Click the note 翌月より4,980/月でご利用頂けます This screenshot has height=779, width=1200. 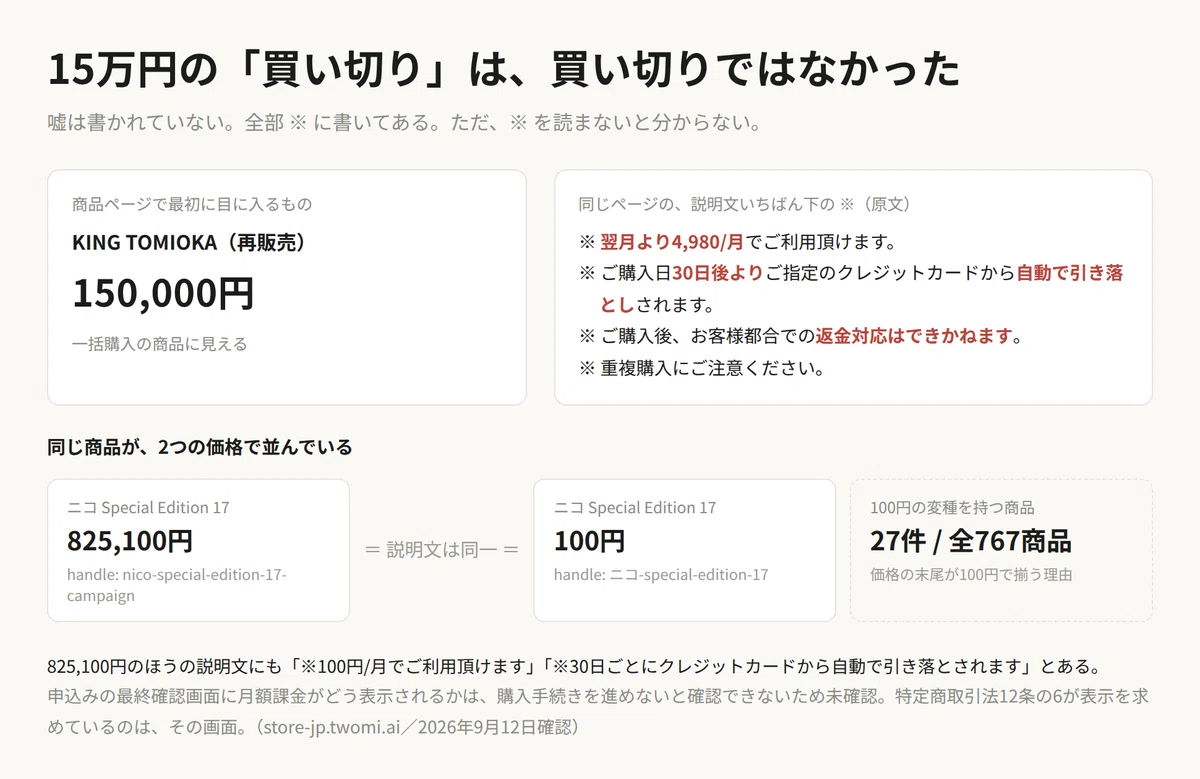tap(737, 242)
